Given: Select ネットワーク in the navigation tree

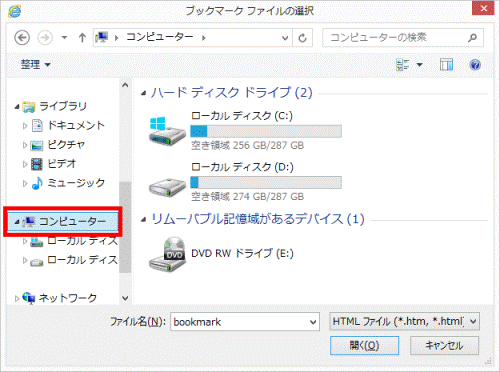Looking at the screenshot, I should click(x=68, y=298).
